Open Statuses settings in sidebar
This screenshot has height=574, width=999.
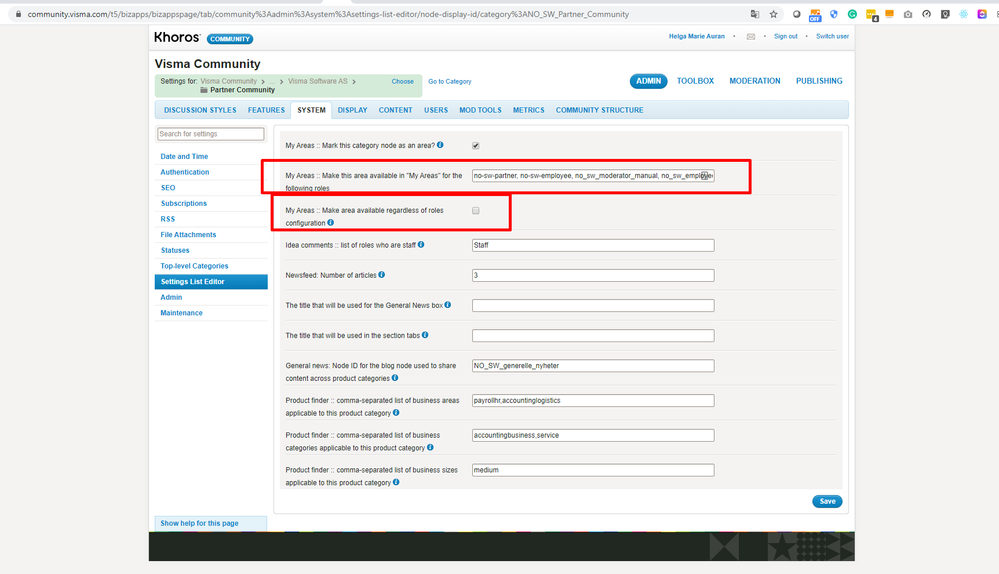175,250
